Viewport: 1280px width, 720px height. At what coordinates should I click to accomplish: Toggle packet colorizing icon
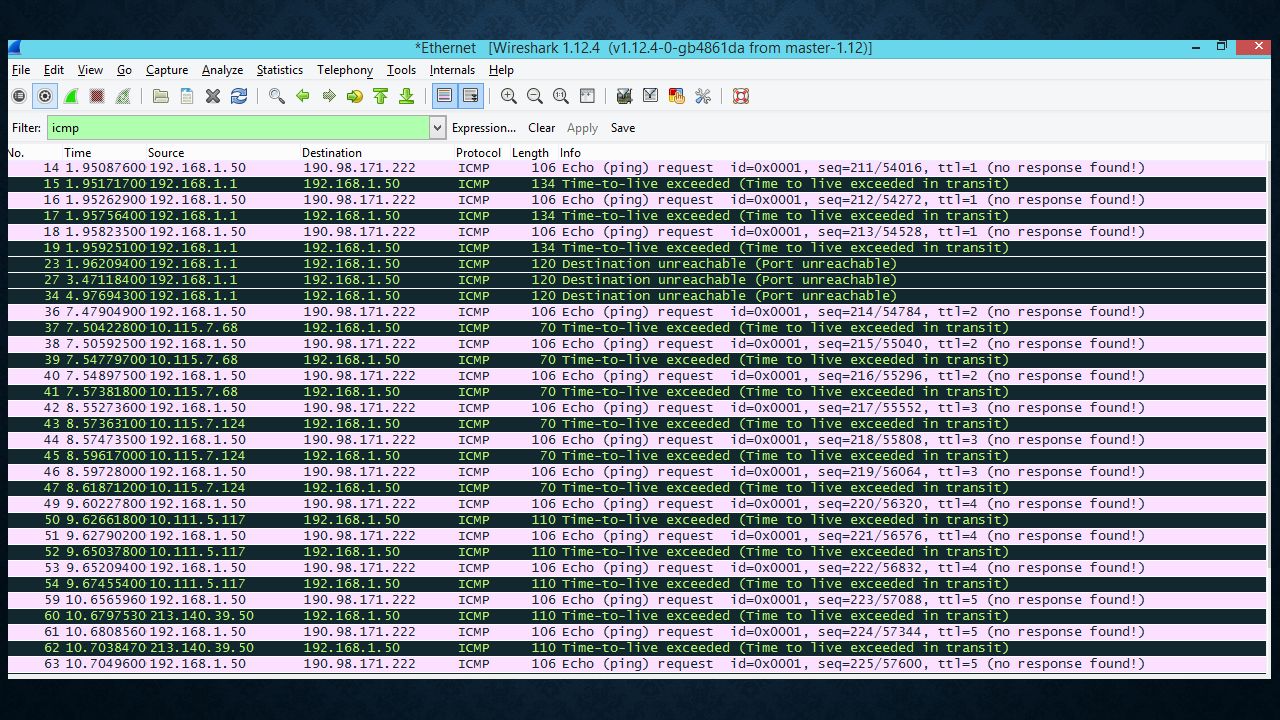click(x=444, y=96)
